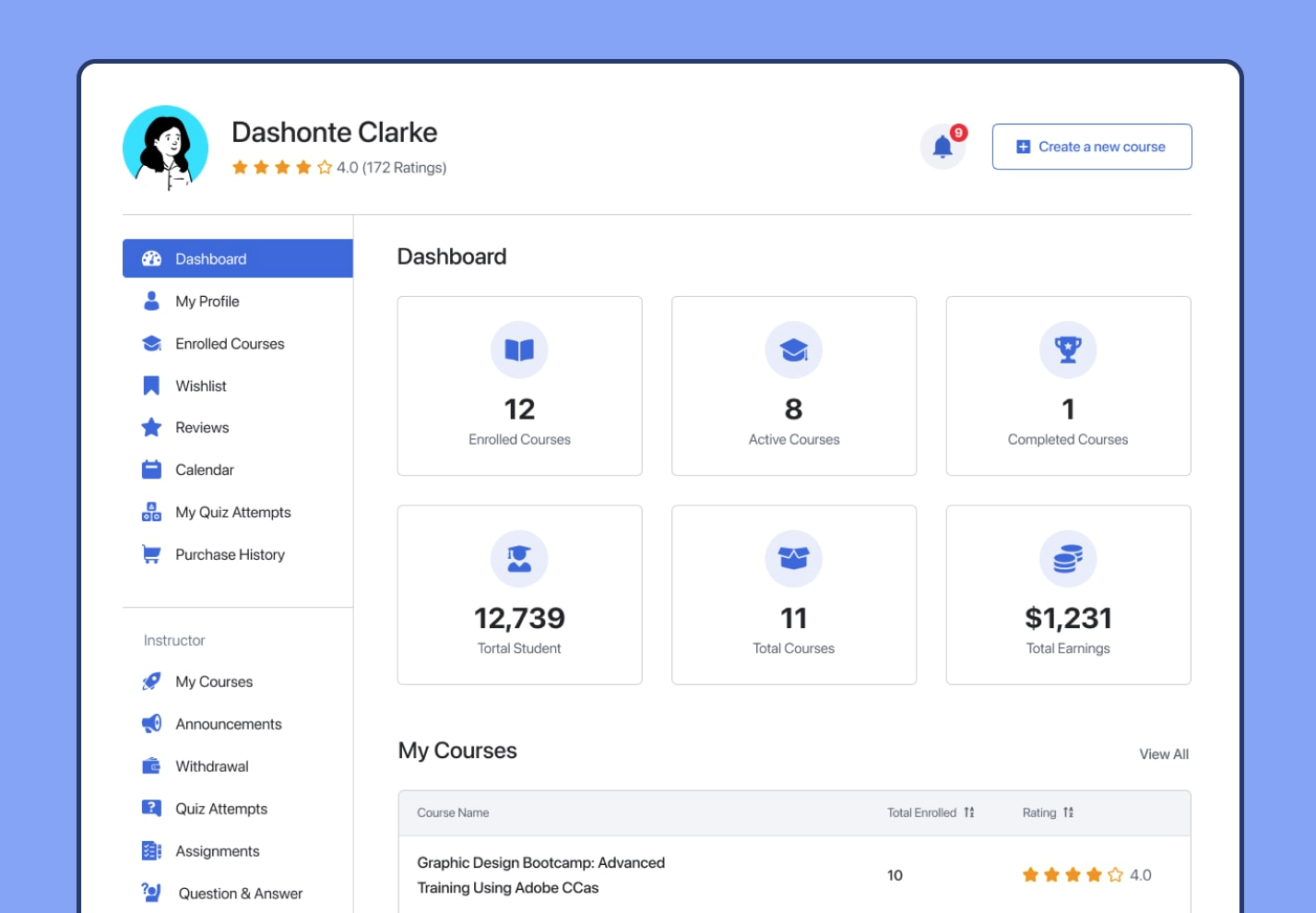Select the Dashboard sidebar item
Screen dimensions: 1316x913
211,259
